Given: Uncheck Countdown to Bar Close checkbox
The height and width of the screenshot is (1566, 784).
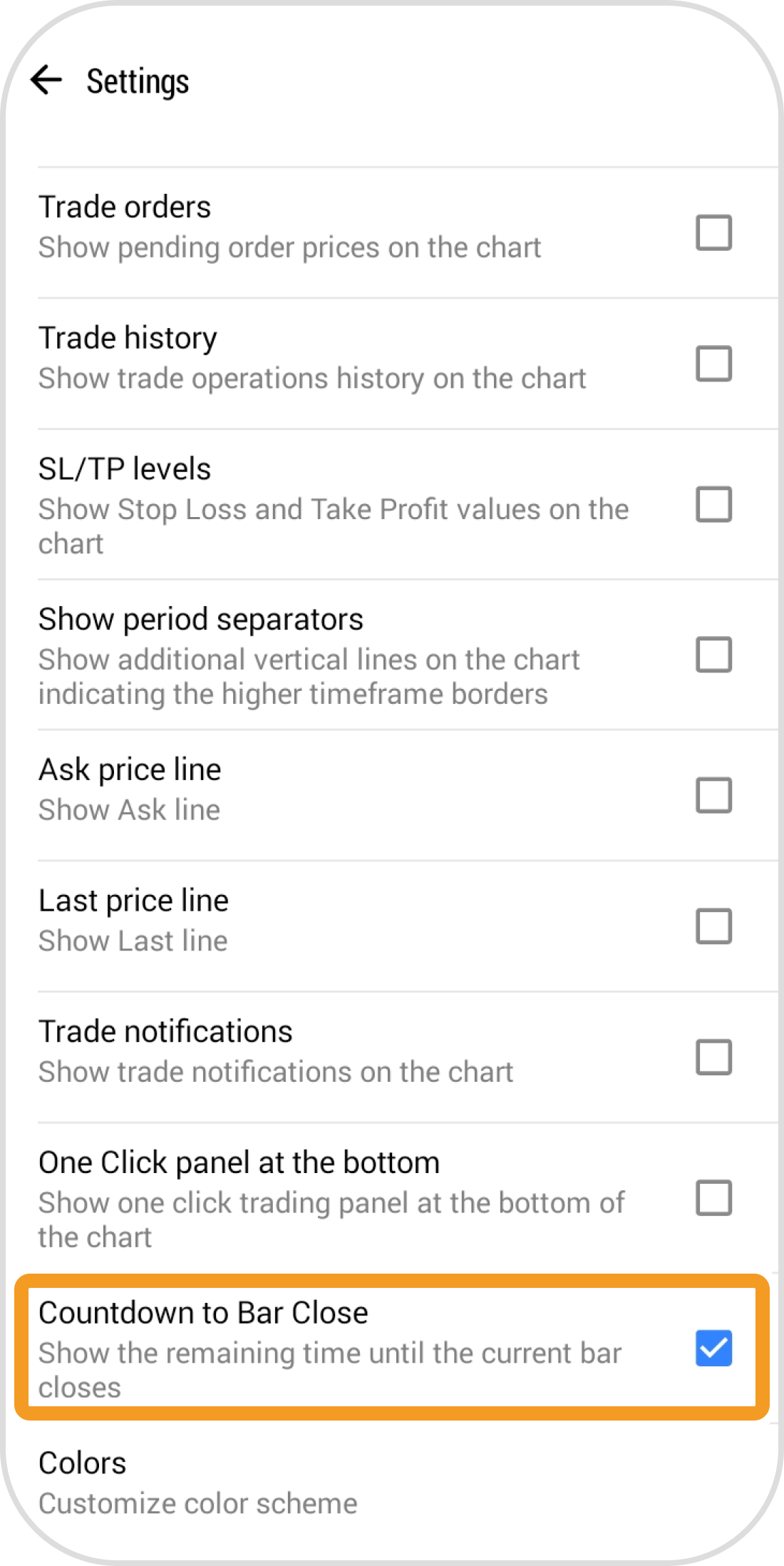Looking at the screenshot, I should (713, 1348).
